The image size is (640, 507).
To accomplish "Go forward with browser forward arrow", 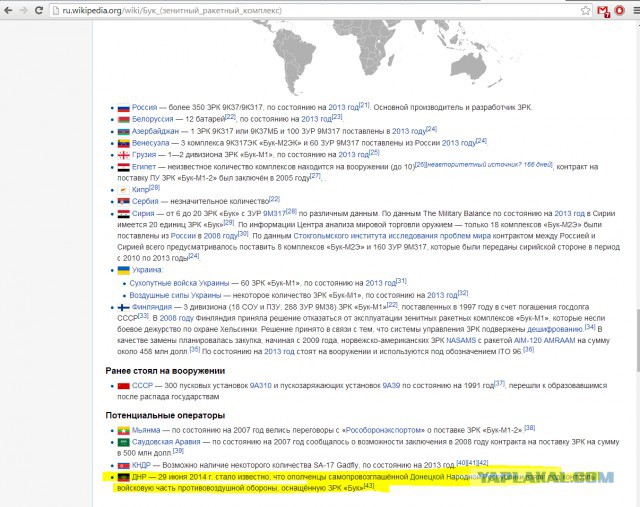I will [24, 10].
